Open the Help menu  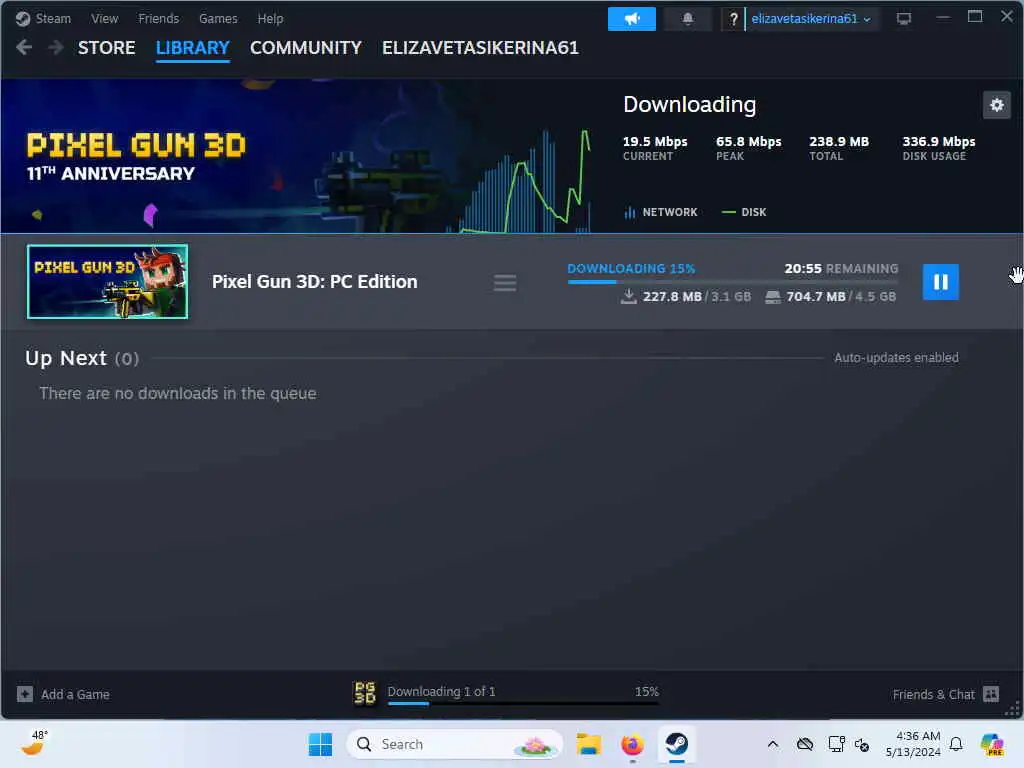pyautogui.click(x=270, y=18)
